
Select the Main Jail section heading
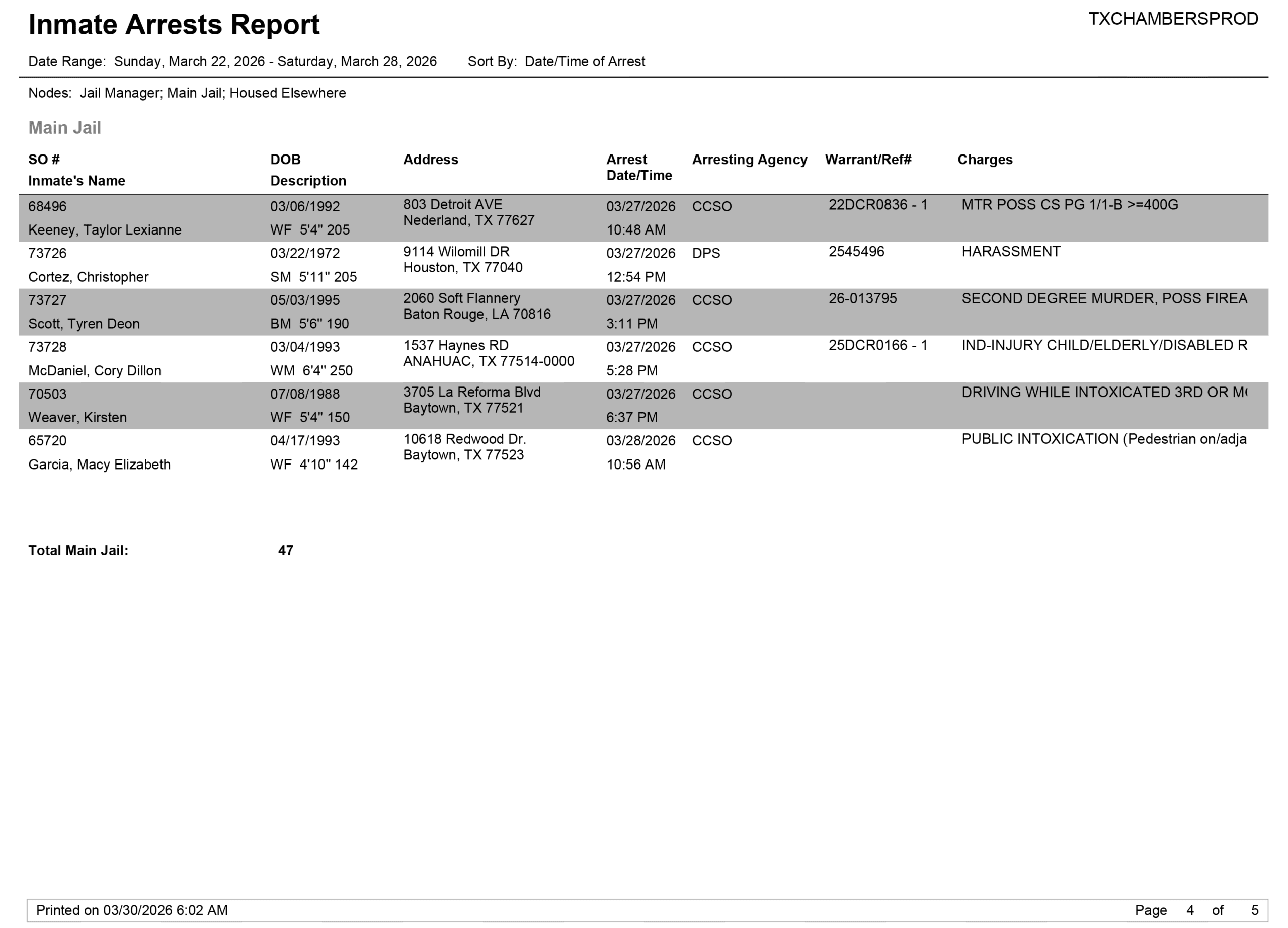click(x=65, y=128)
